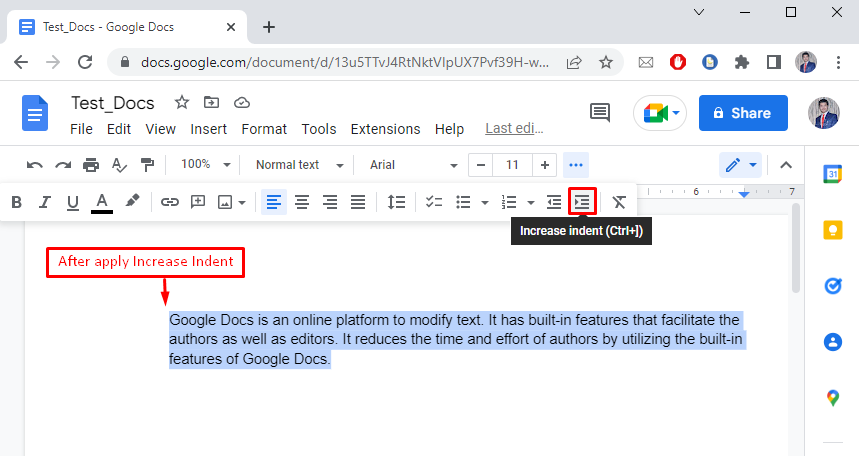This screenshot has width=859, height=456.
Task: Open the Edit menu
Action: [118, 129]
